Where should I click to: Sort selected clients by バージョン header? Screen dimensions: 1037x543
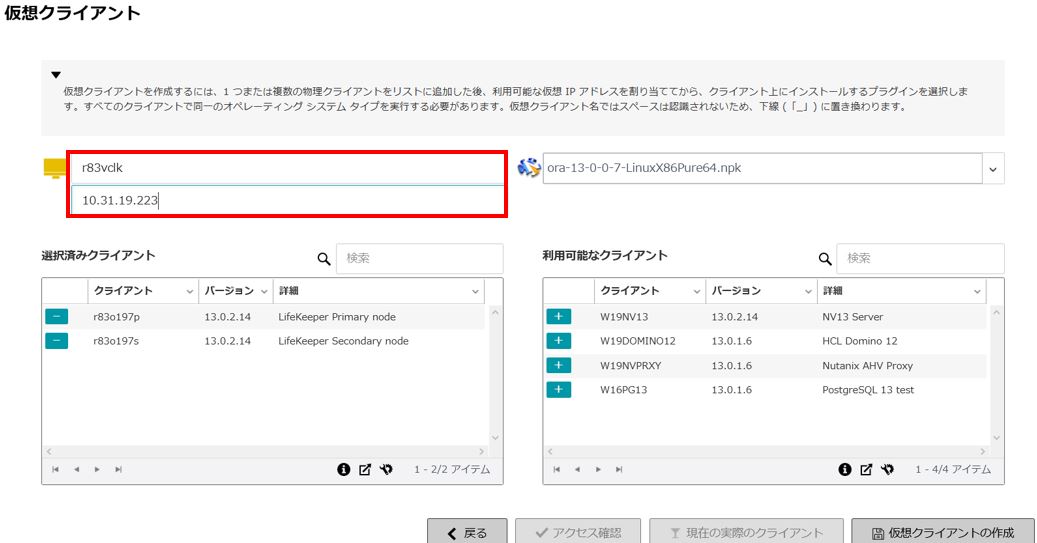coord(229,291)
